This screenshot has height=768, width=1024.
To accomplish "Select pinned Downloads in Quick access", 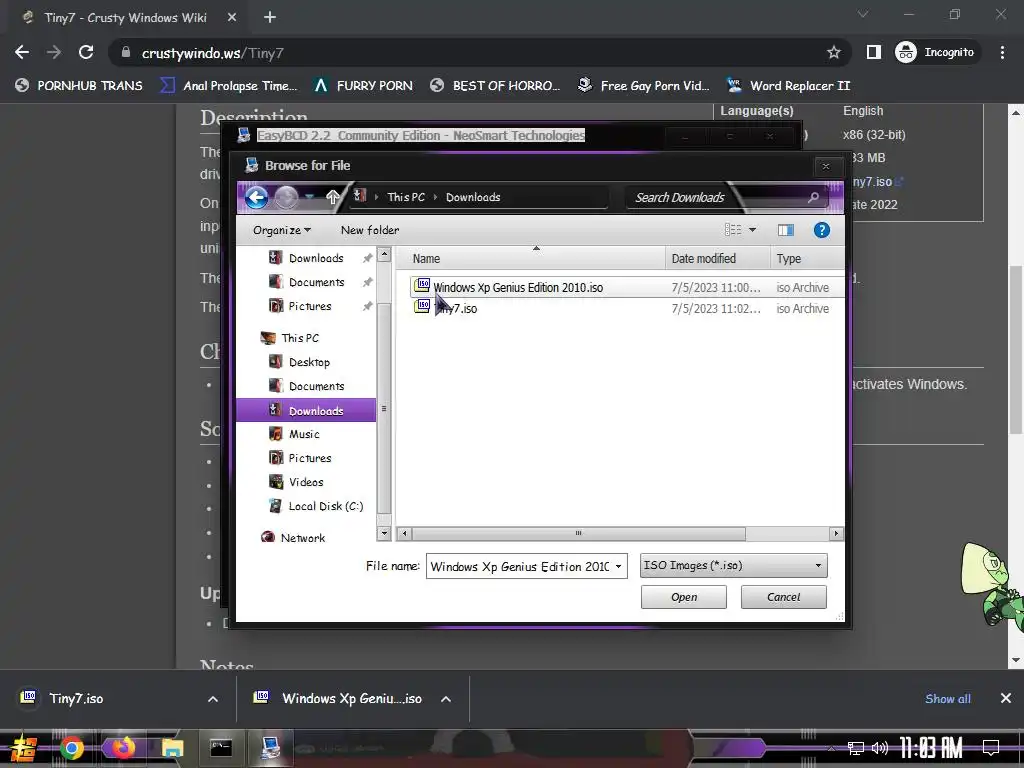I will [x=316, y=258].
